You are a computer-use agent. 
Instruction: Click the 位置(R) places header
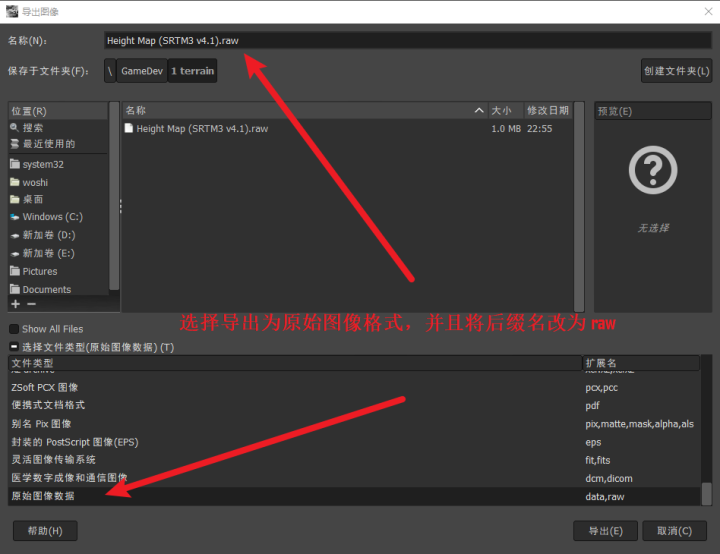click(x=58, y=111)
